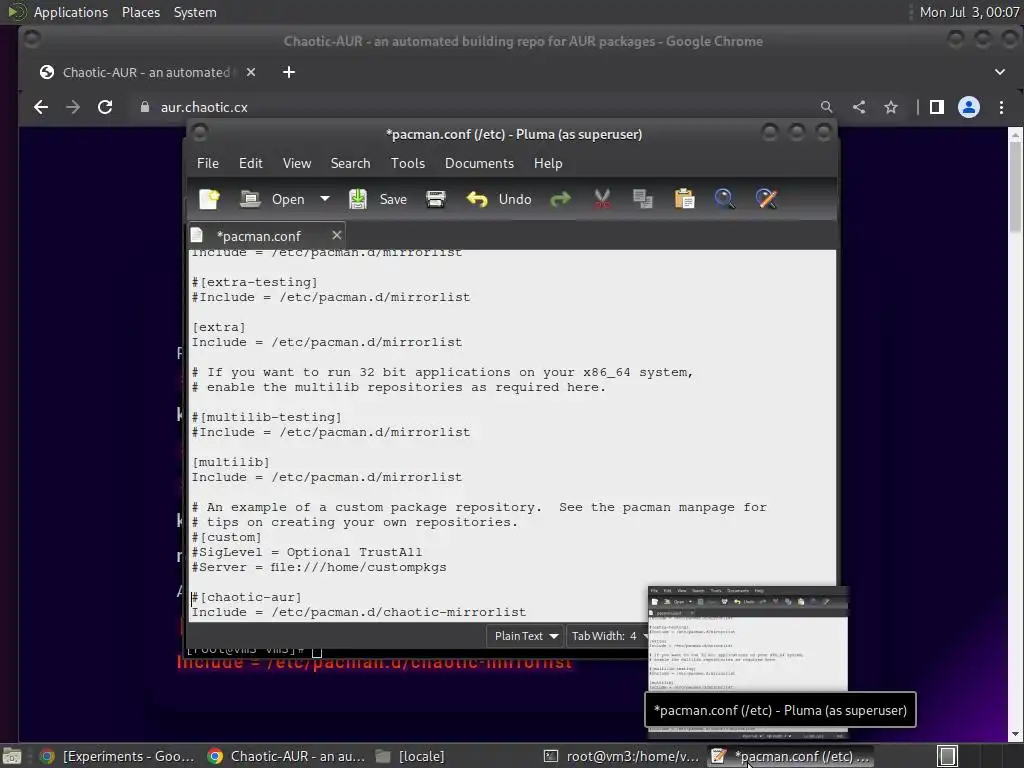Open Pluma's Edit menu
This screenshot has width=1024, height=768.
pos(251,163)
